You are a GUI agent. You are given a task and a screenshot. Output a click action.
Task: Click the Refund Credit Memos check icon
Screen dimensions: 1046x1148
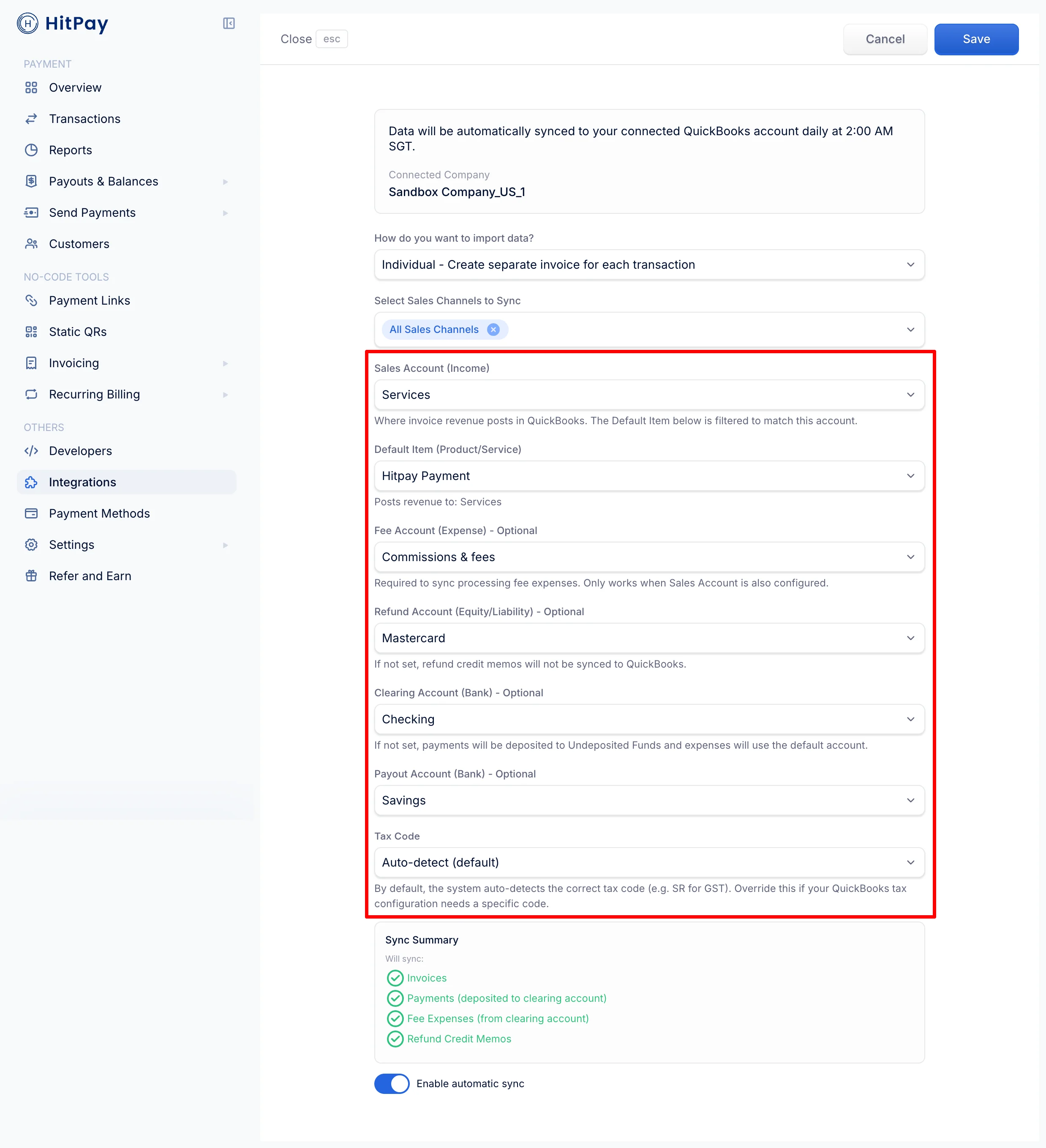395,1039
